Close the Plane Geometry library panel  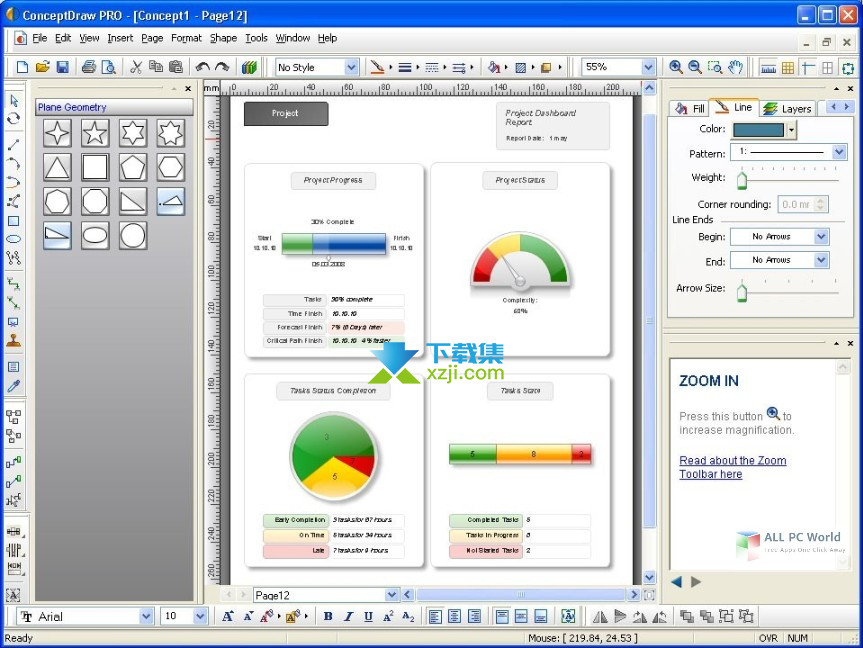tap(188, 88)
